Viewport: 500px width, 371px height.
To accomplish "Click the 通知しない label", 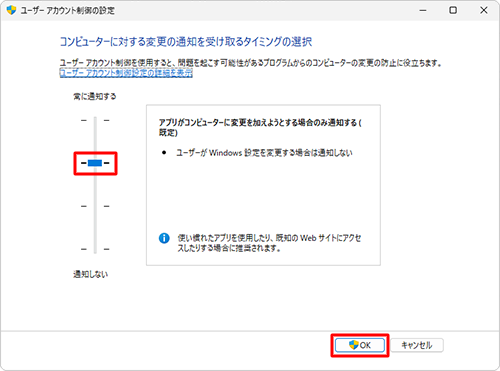I will (x=91, y=274).
